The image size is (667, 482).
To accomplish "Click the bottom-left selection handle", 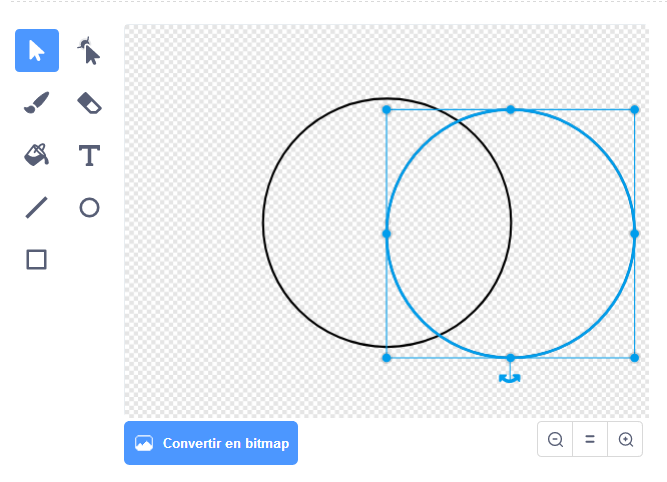I will tap(387, 357).
